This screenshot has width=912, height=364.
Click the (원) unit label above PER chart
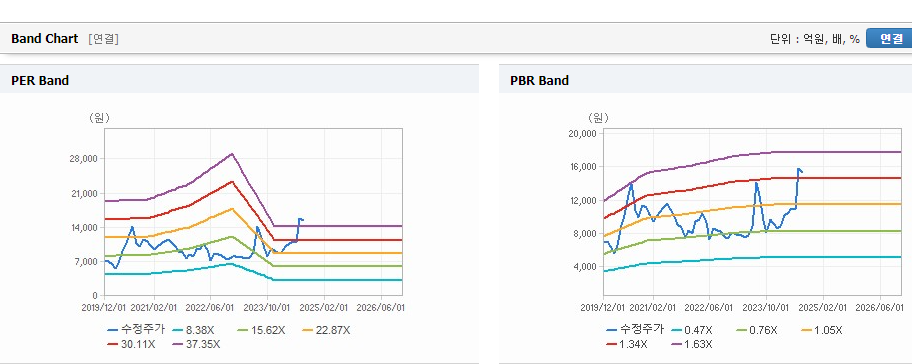(99, 118)
